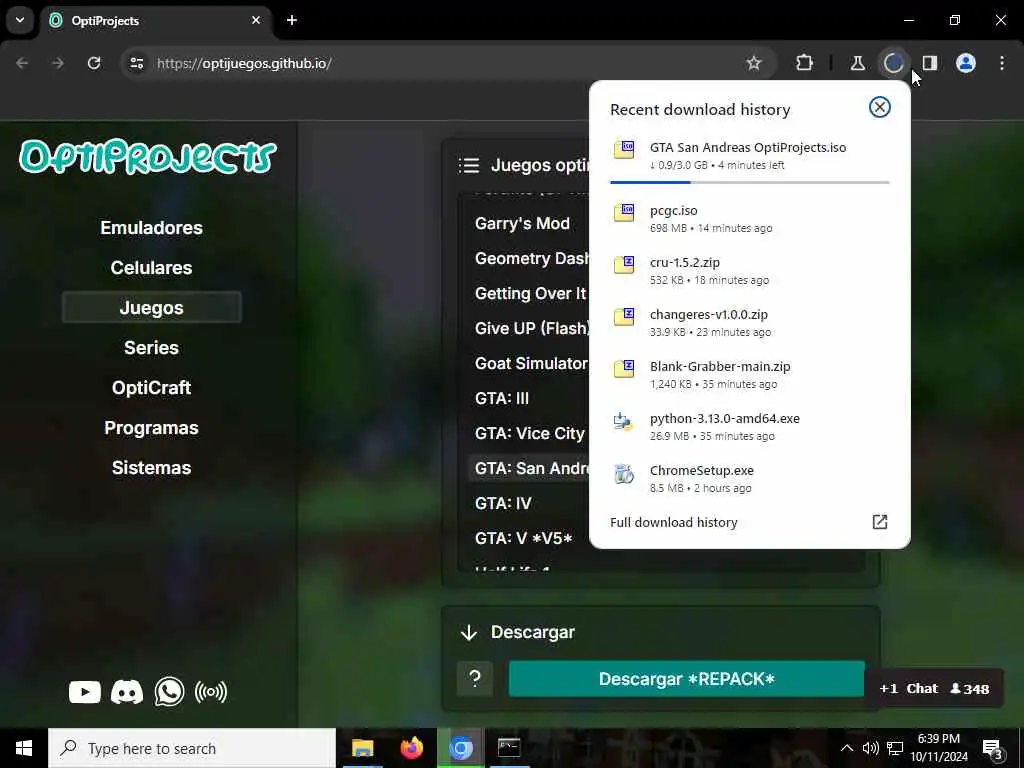Select Give UP (Flash) in game list
Screen dimensions: 1024x768
point(532,328)
